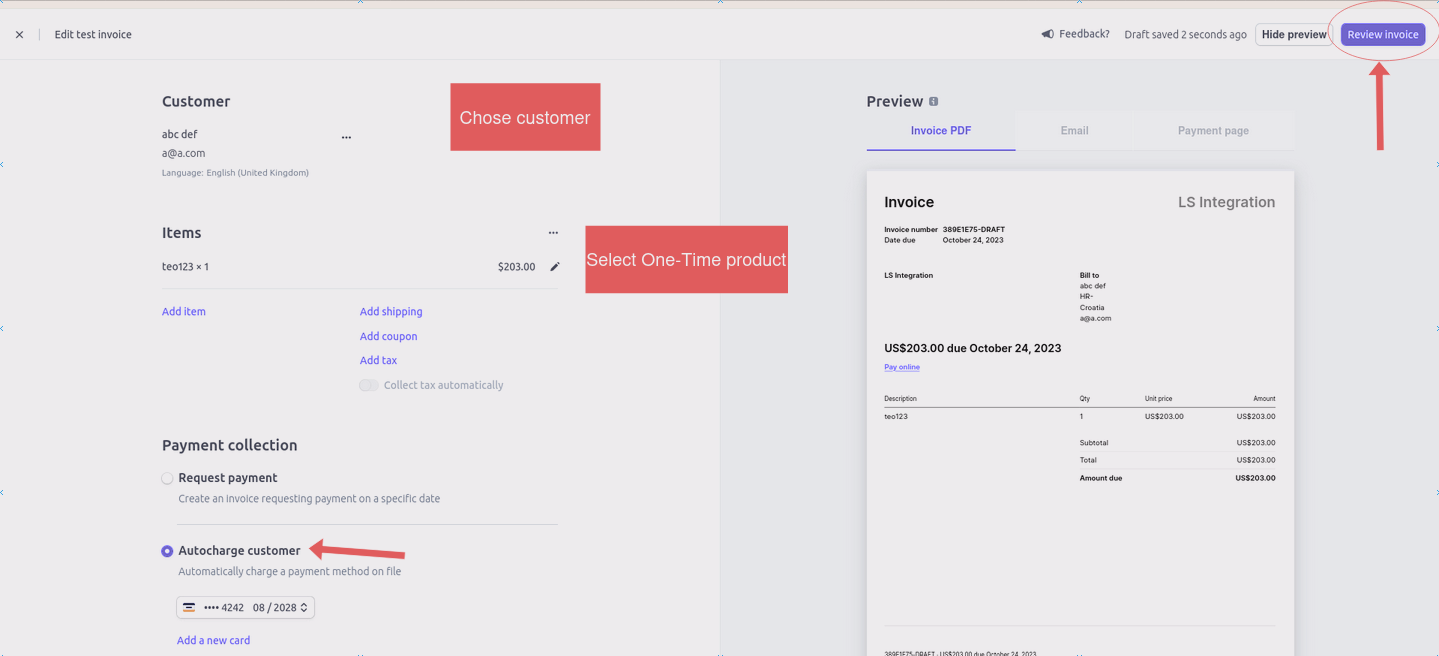Select the Autocharge customer radio option
This screenshot has width=1439, height=656.
click(x=167, y=551)
